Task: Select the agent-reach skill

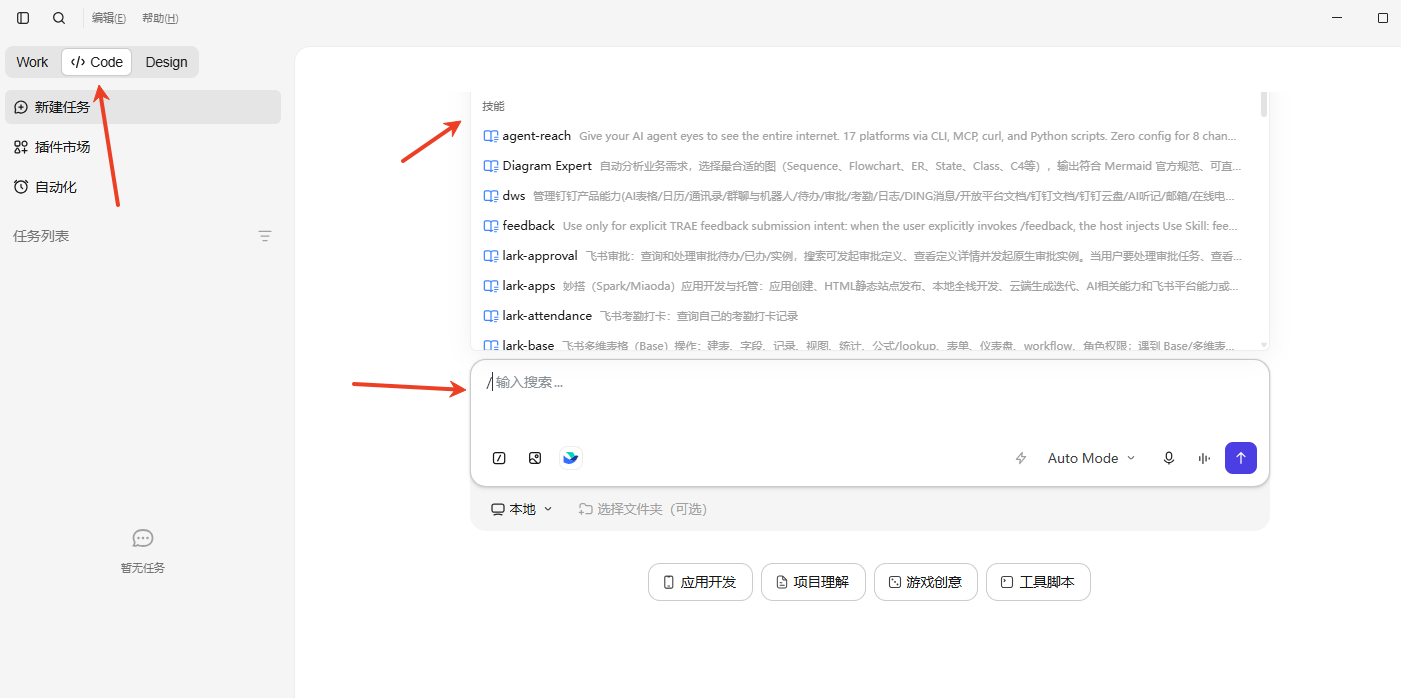Action: tap(865, 136)
